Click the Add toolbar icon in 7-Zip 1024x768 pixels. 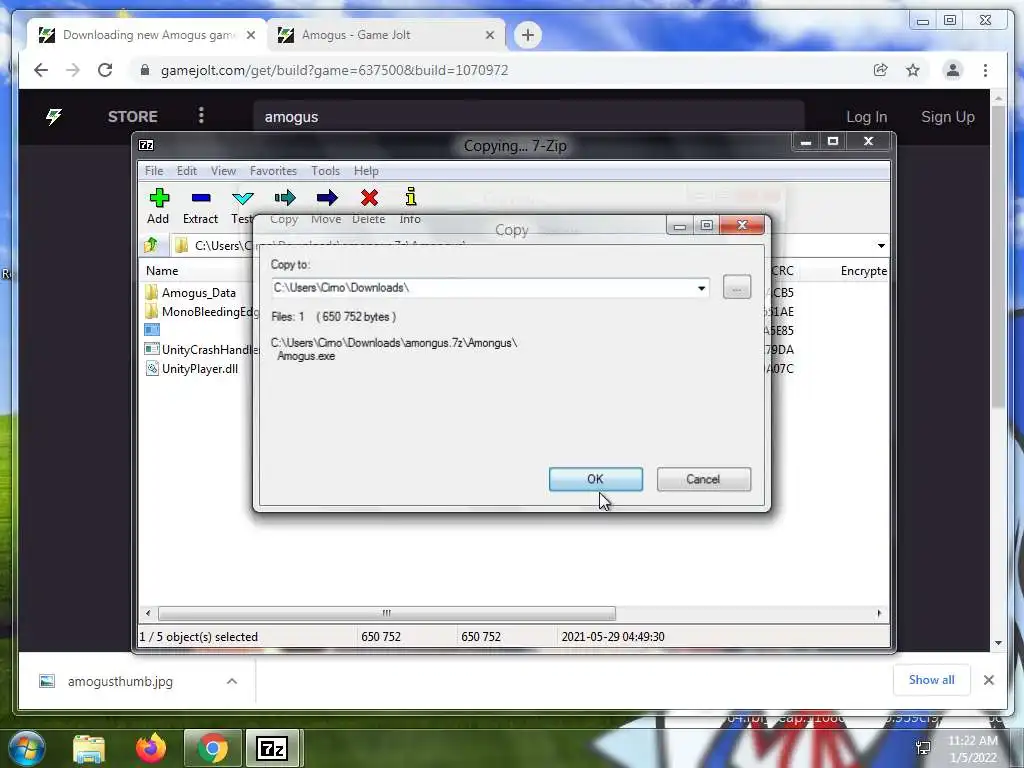159,198
